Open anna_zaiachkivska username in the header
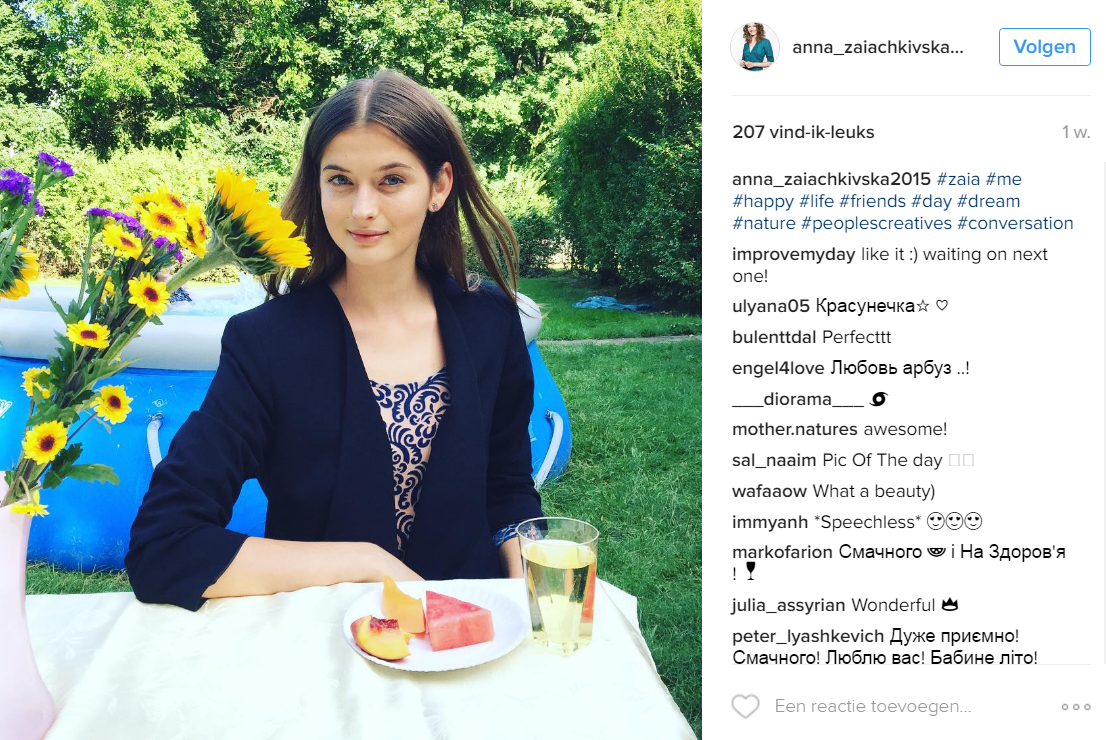 click(x=877, y=47)
